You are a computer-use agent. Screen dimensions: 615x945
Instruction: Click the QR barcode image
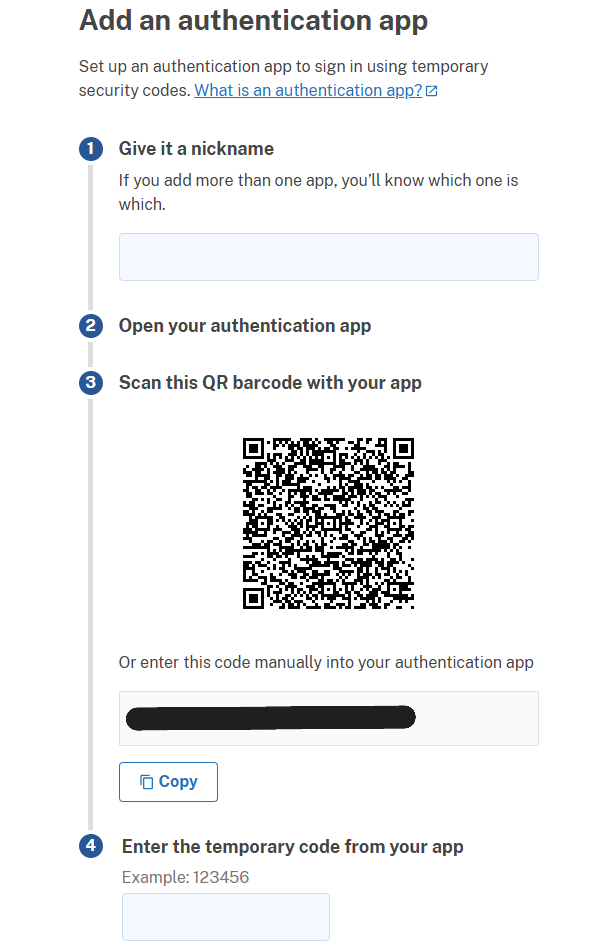328,522
